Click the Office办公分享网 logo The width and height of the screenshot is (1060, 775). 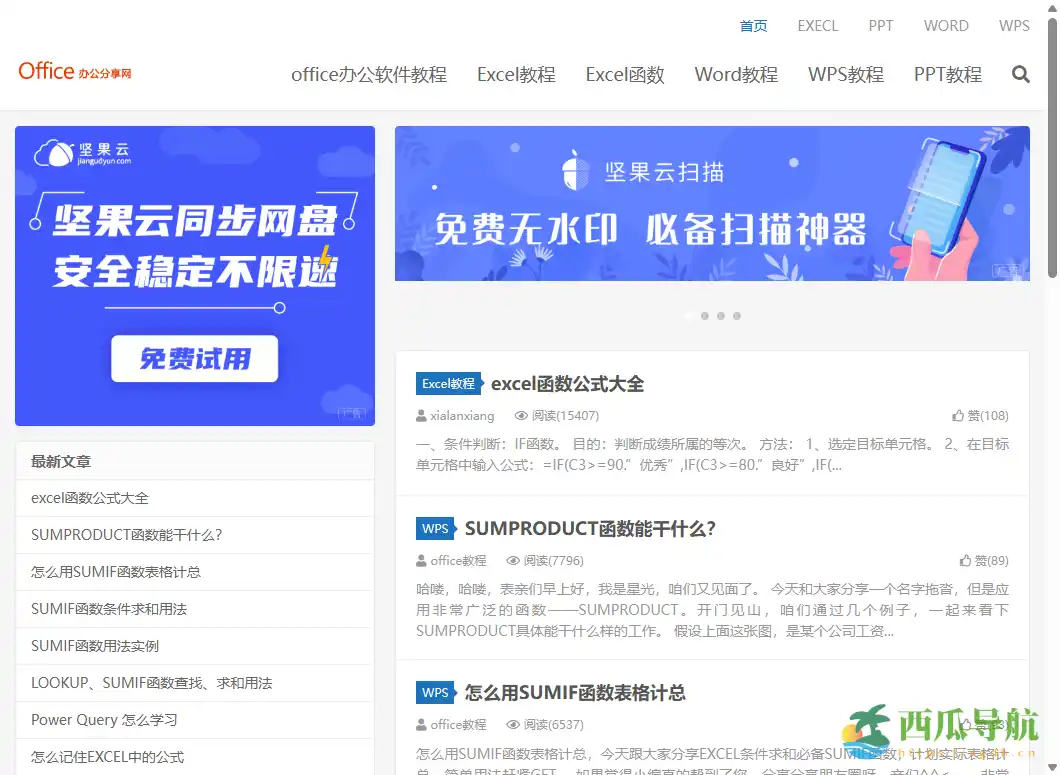[x=75, y=71]
